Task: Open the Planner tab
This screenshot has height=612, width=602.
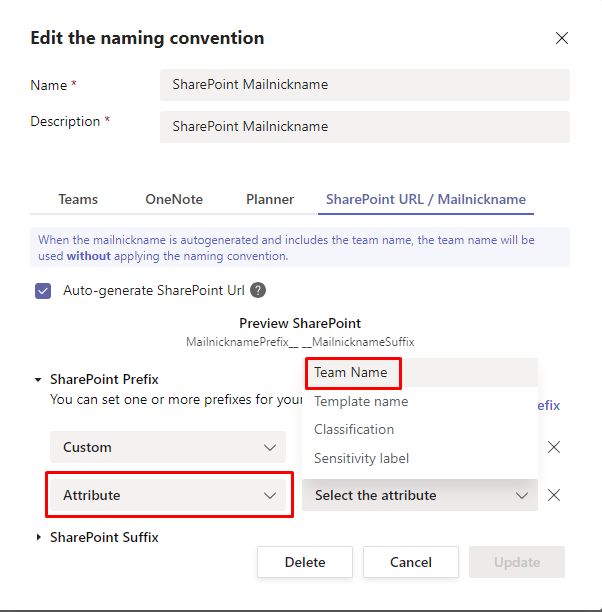Action: [x=270, y=199]
